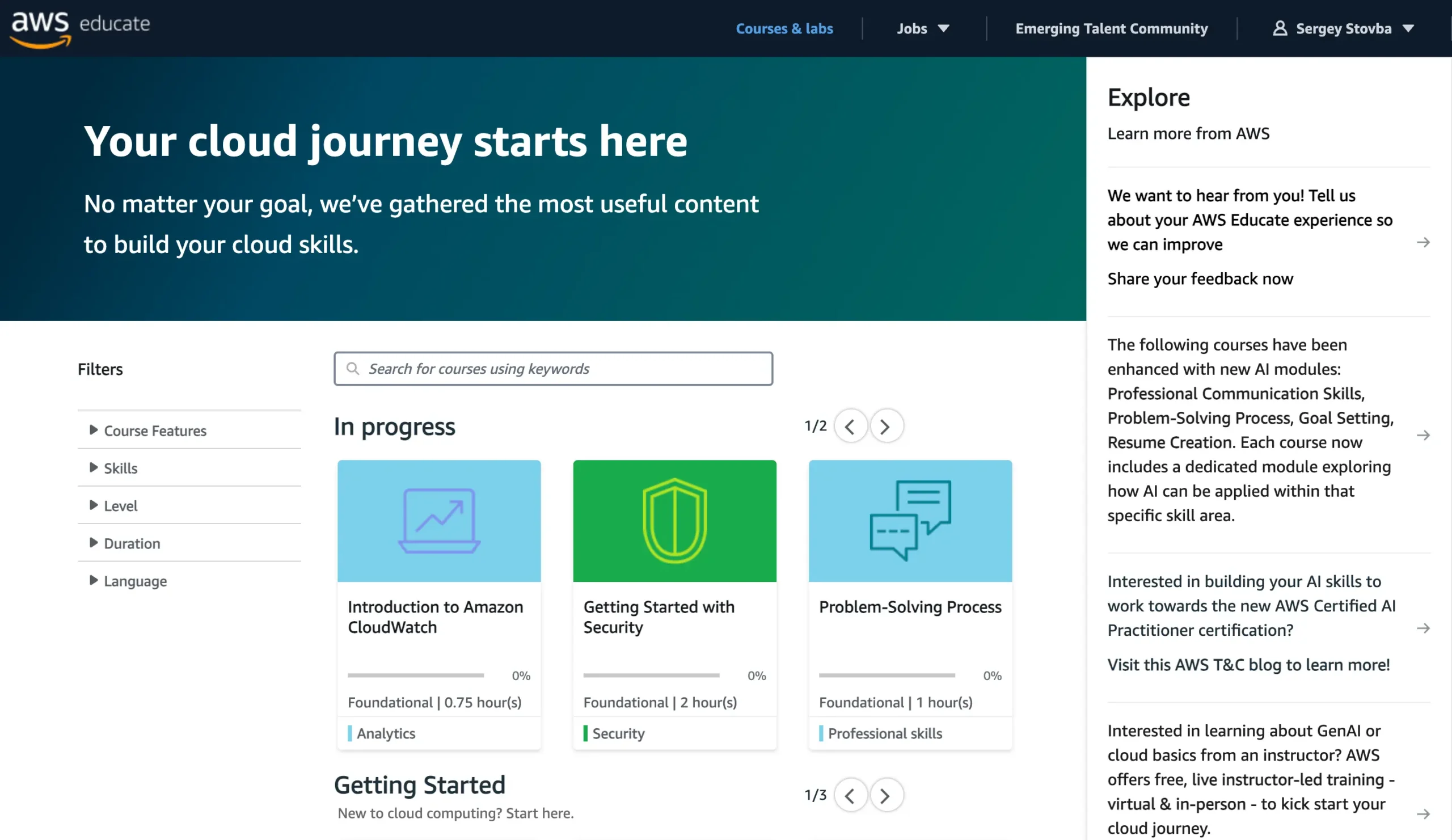1452x840 pixels.
Task: Open Emerging Talent Community page
Action: point(1112,28)
